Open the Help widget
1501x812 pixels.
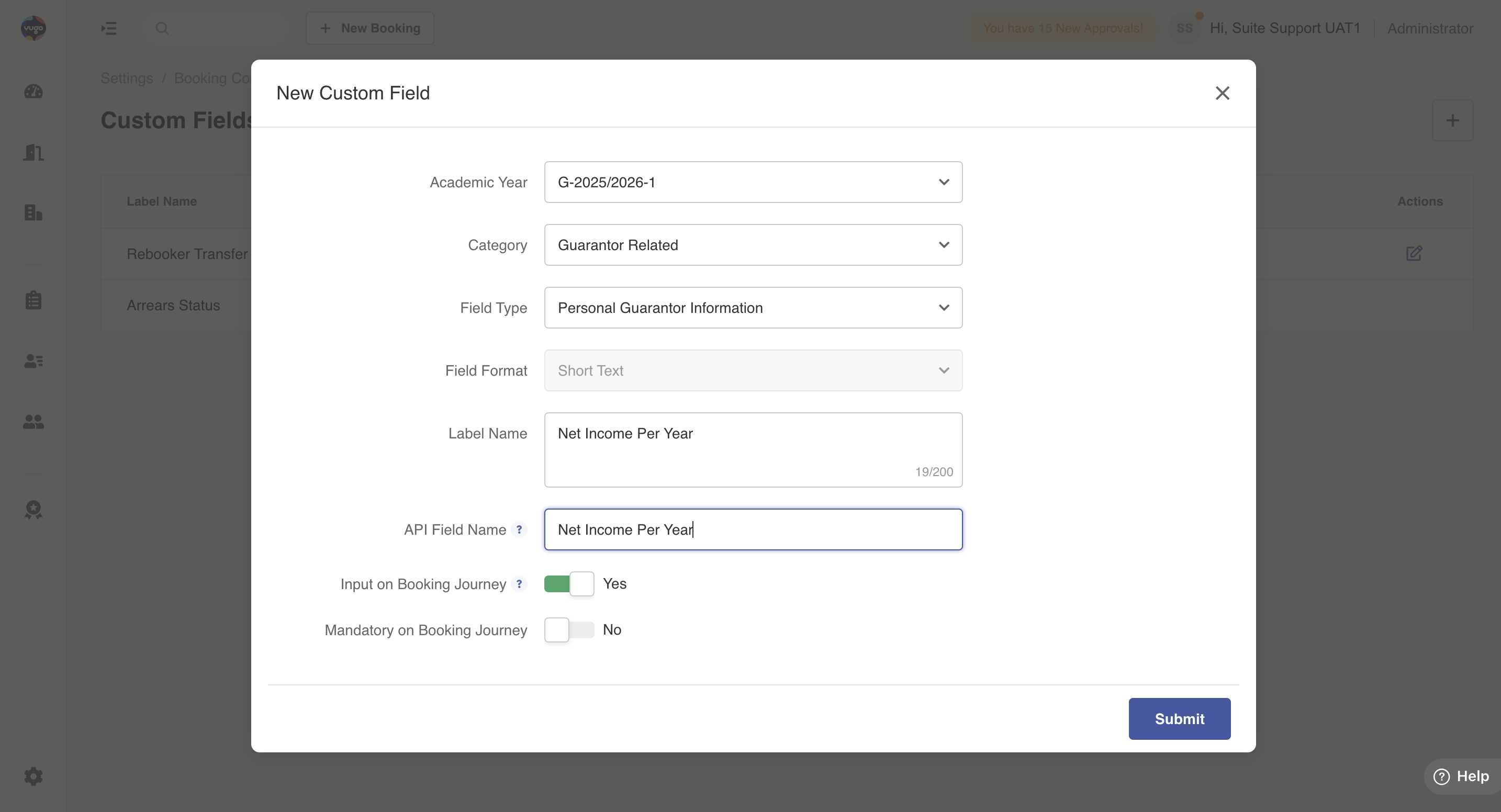(x=1461, y=776)
